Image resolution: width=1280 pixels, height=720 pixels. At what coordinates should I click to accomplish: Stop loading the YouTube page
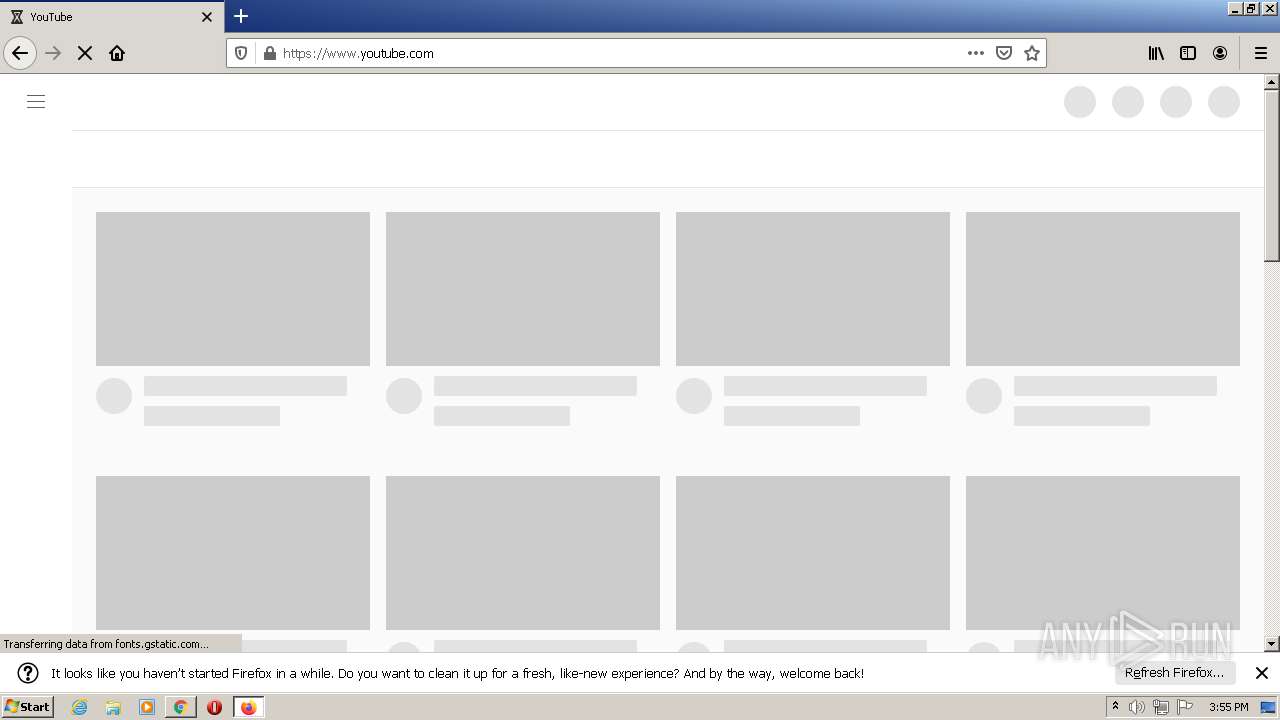(x=85, y=53)
